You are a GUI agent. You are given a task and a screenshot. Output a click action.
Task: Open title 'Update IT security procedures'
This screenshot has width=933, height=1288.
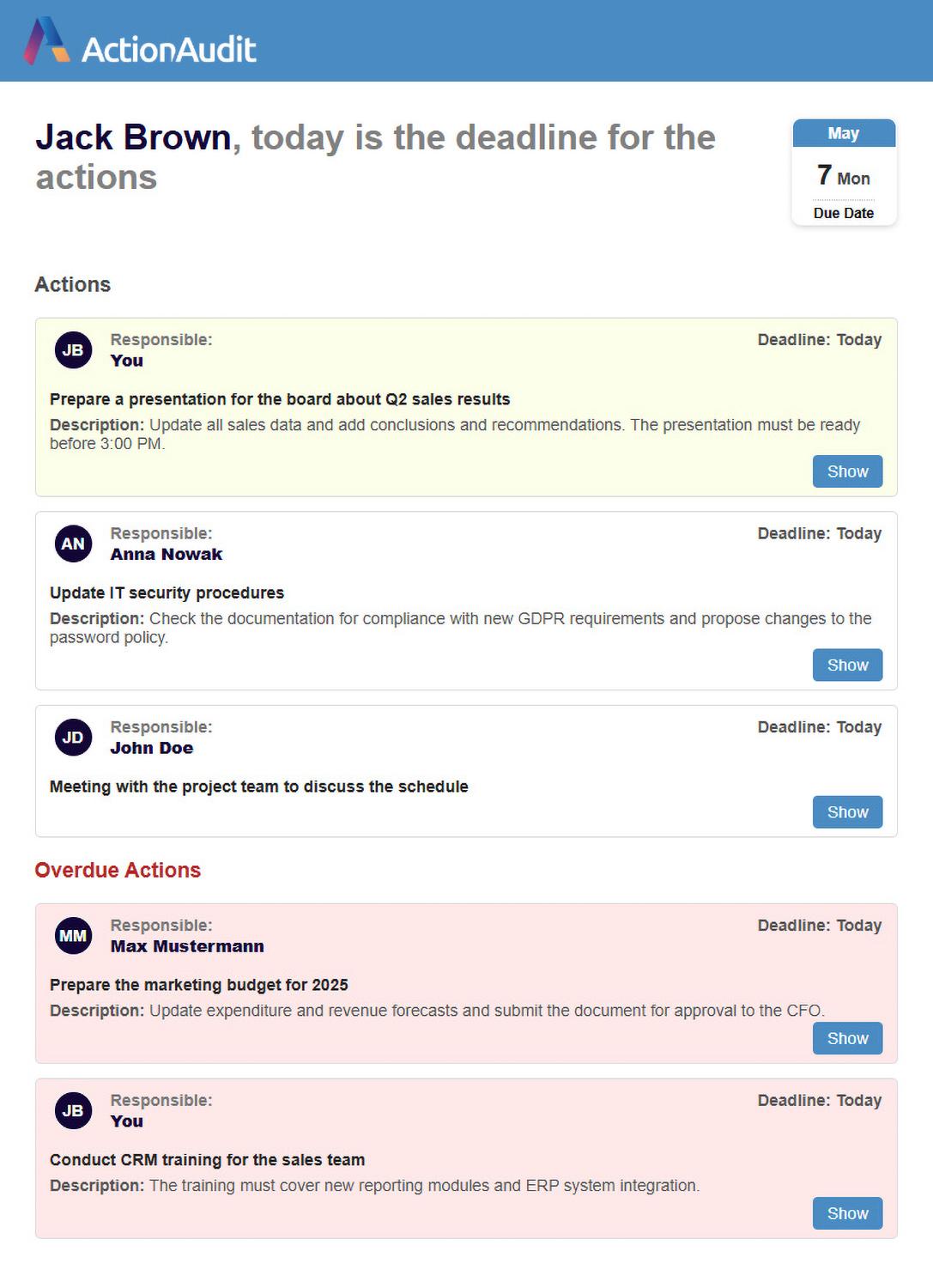pyautogui.click(x=167, y=593)
